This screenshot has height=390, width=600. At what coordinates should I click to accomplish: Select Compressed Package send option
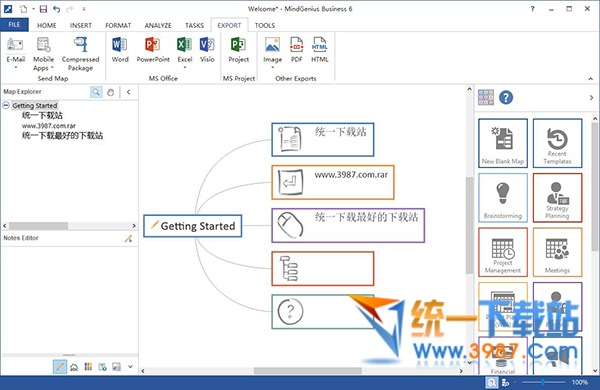pos(80,54)
